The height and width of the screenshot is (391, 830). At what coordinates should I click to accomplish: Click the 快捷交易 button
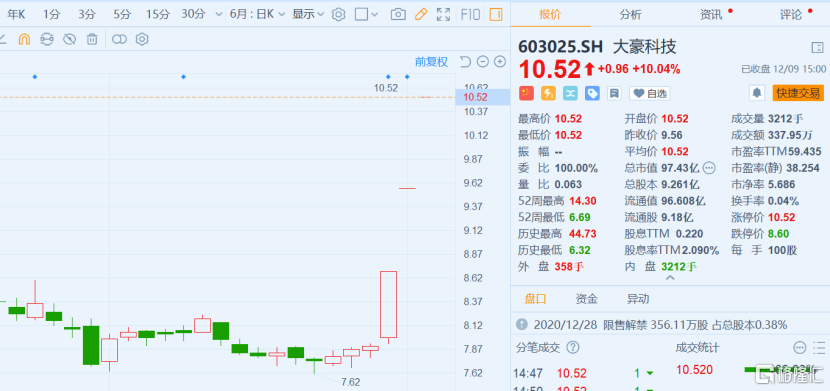coord(798,93)
